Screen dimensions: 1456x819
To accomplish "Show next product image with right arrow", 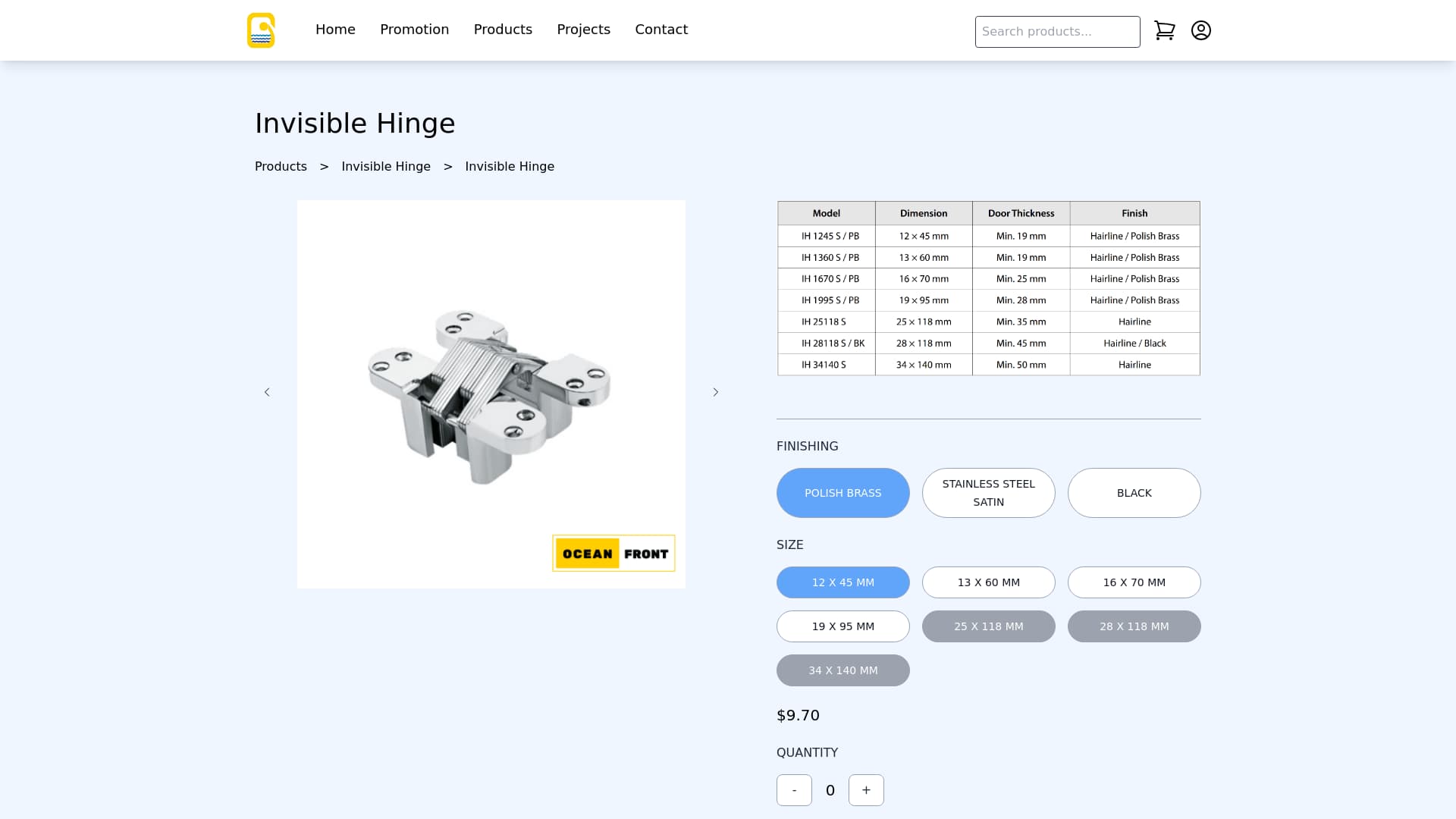I will pyautogui.click(x=715, y=392).
